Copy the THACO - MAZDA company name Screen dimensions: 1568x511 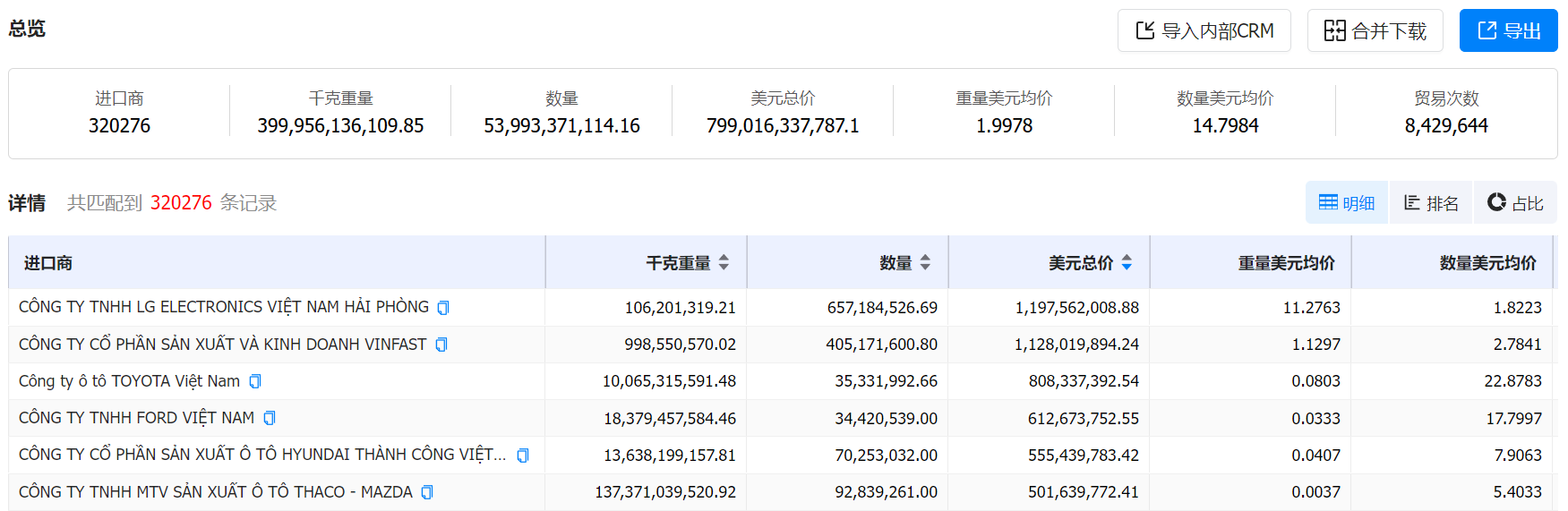point(427,492)
